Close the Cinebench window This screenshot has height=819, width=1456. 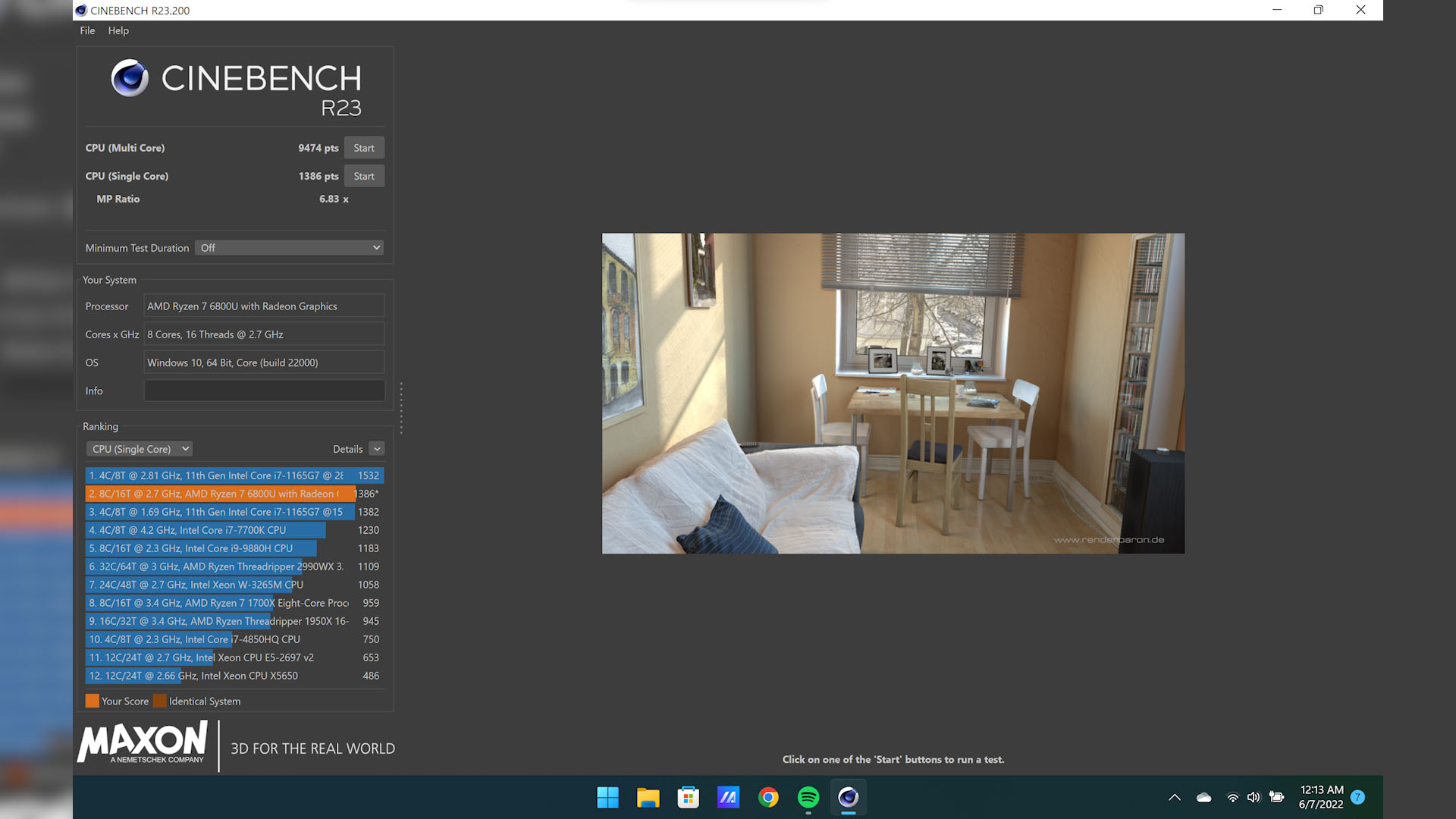[1361, 10]
